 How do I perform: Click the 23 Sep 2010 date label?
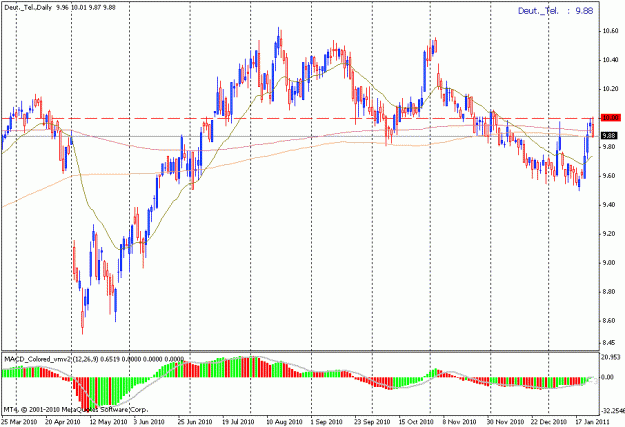372,422
